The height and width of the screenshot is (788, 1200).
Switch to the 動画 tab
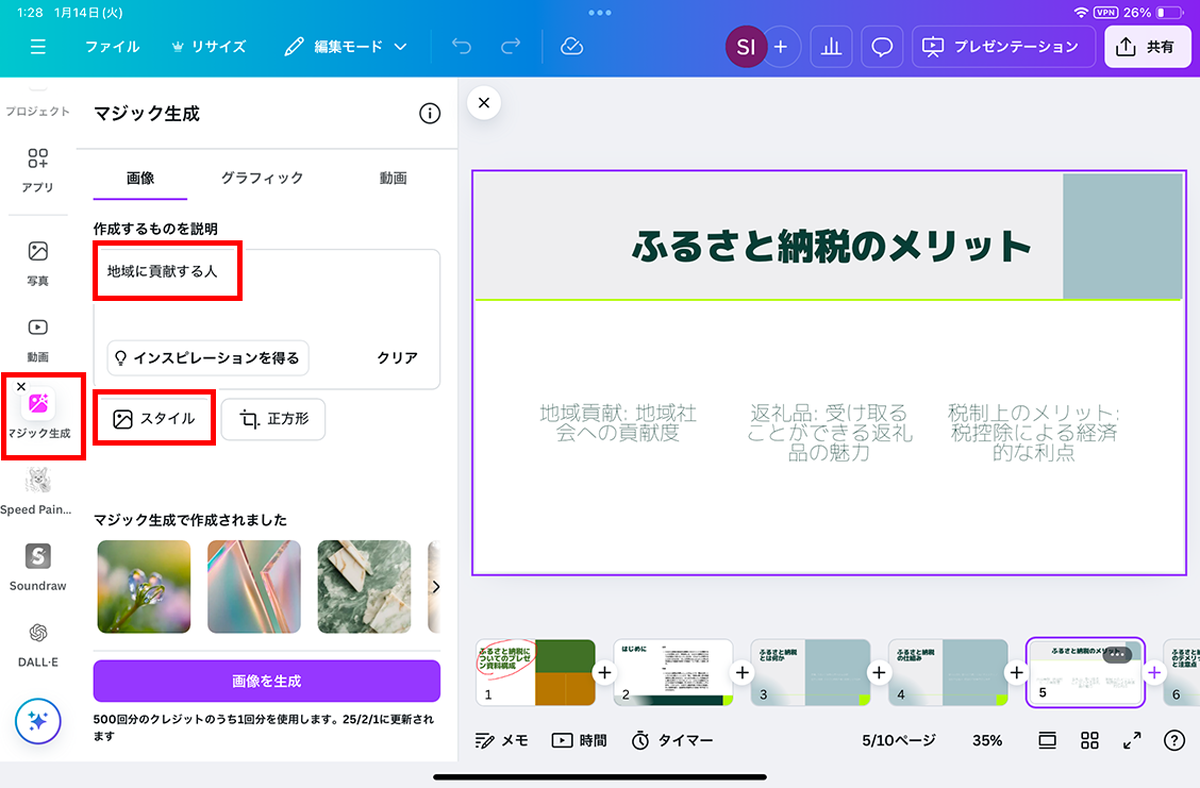[393, 178]
